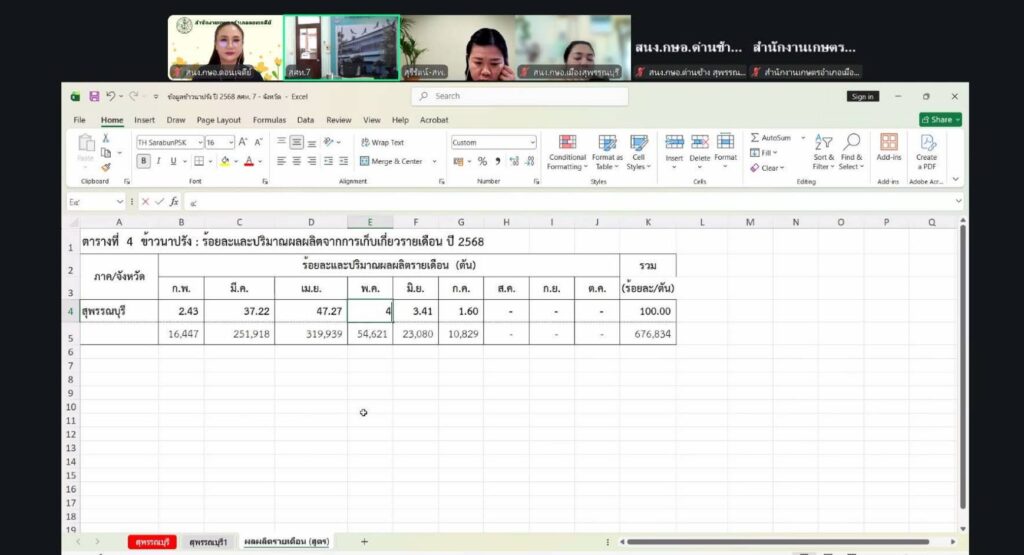Switch to the Page Layout ribbon tab
This screenshot has height=555, width=1024.
point(218,120)
